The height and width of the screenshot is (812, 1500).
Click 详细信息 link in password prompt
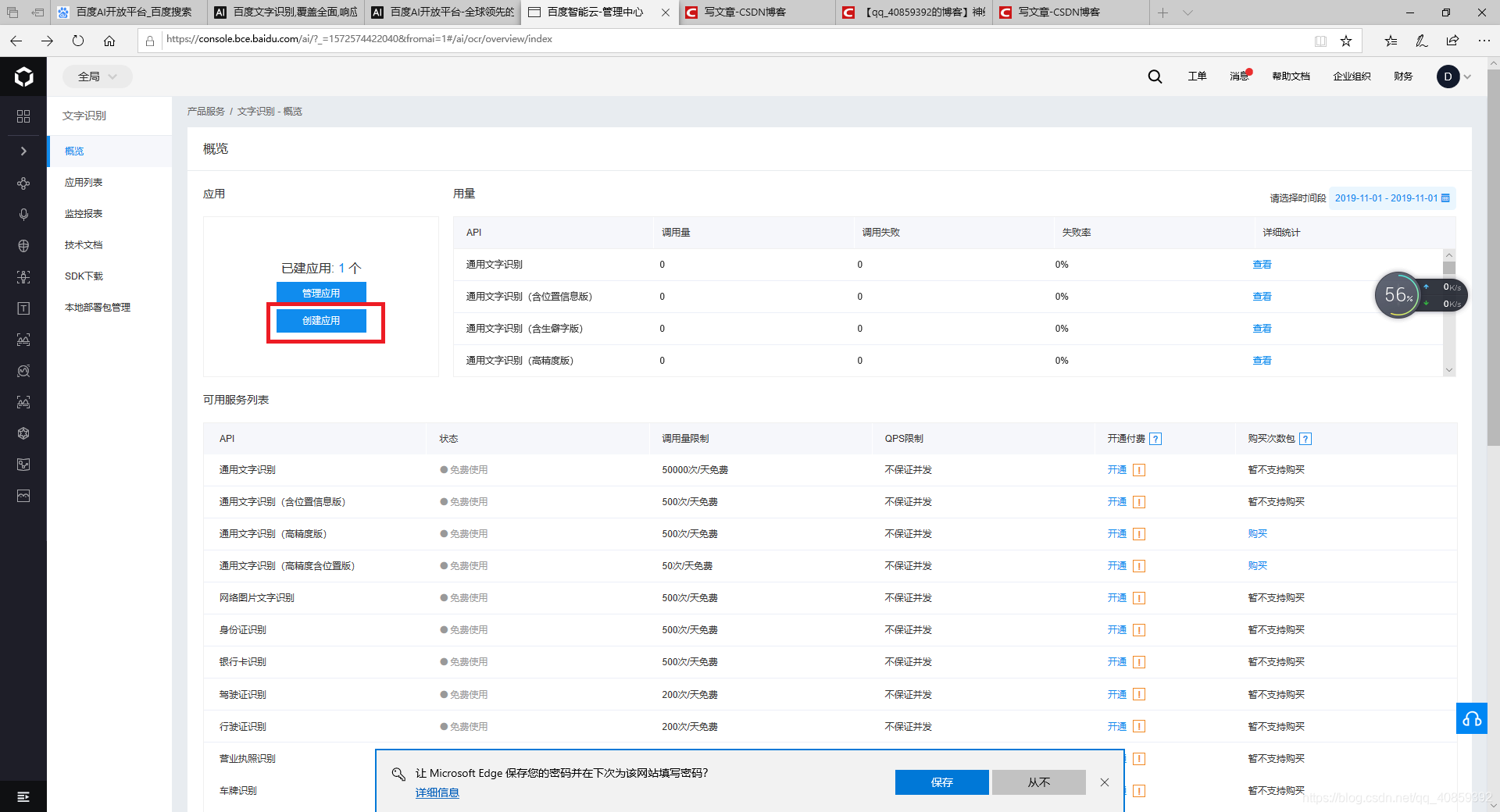tap(437, 793)
